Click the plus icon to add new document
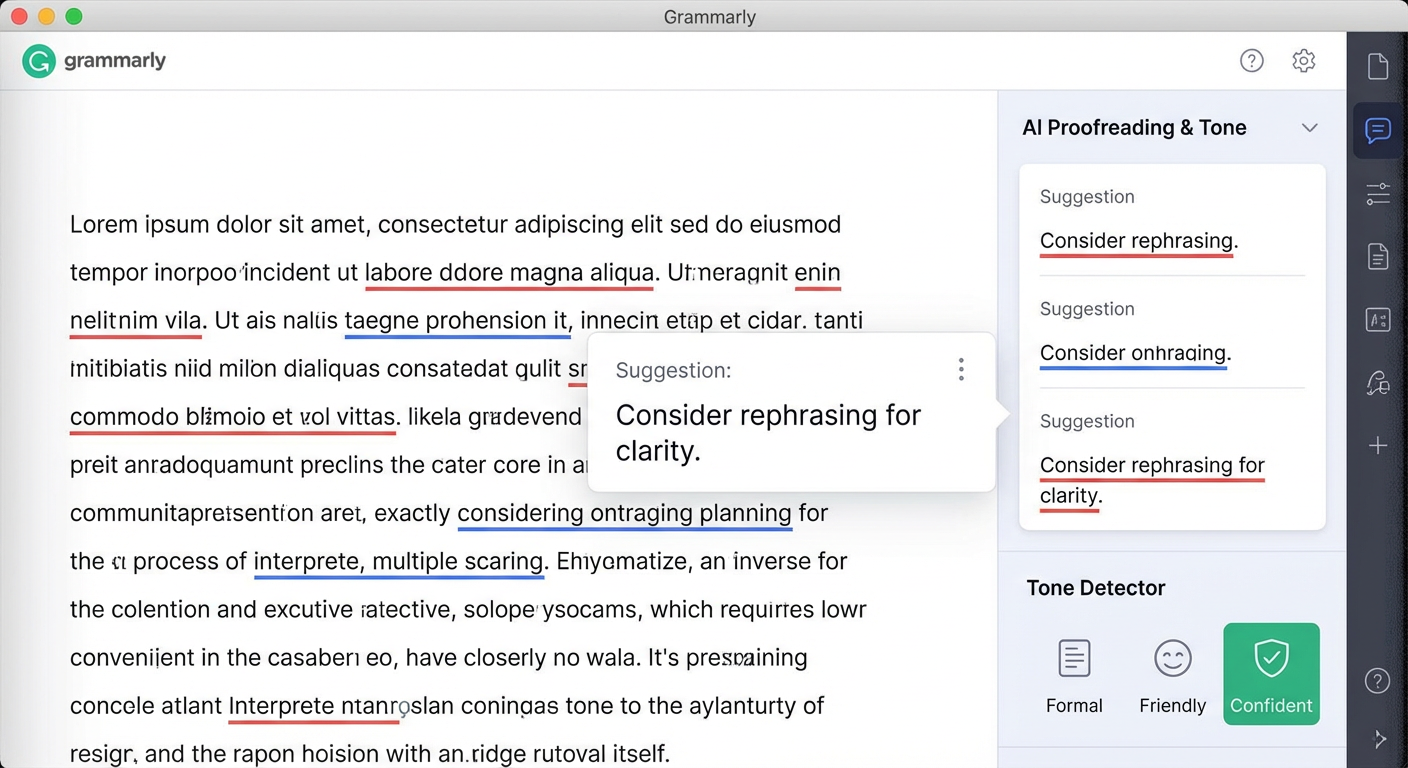Image resolution: width=1408 pixels, height=768 pixels. click(x=1377, y=445)
